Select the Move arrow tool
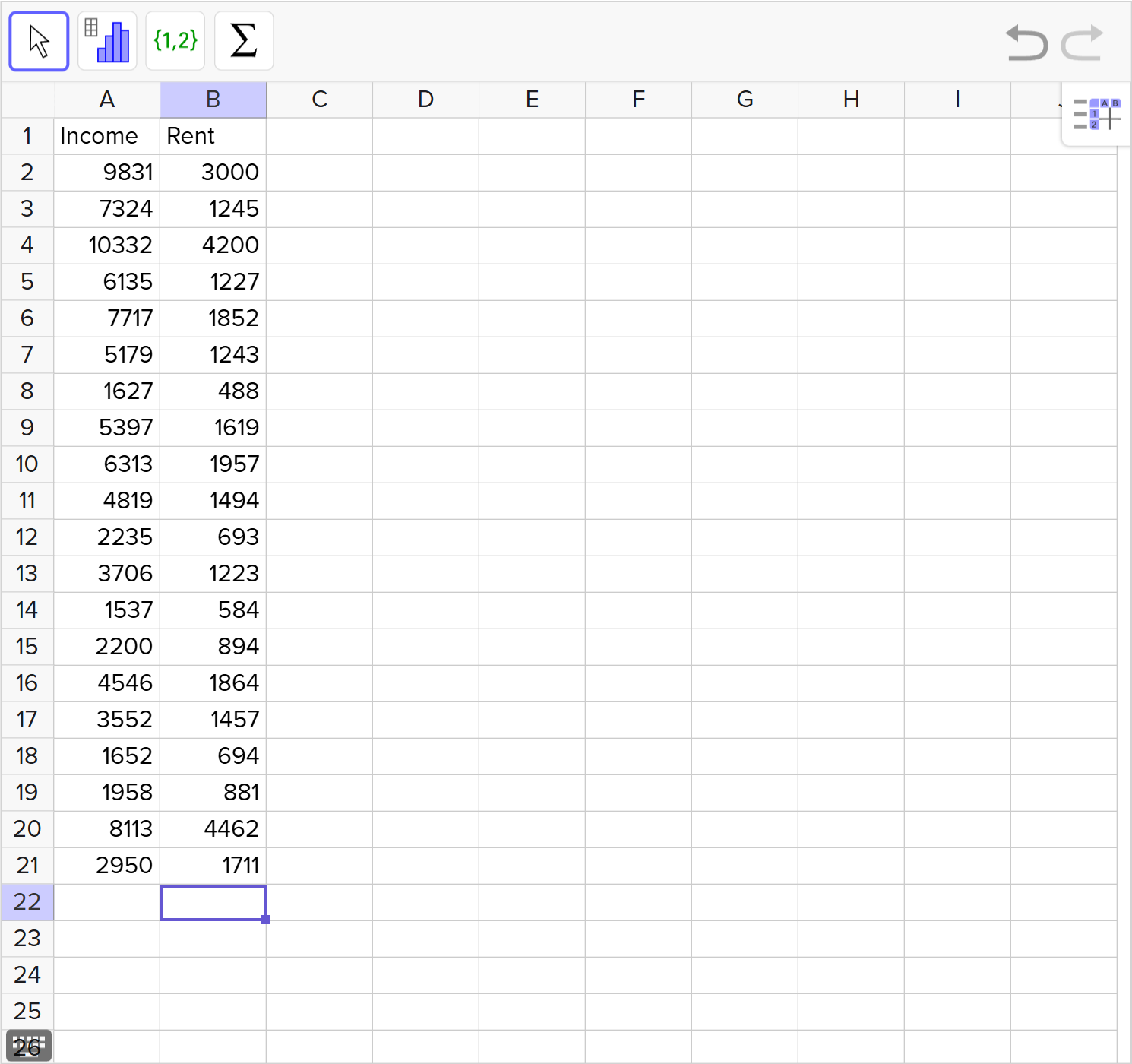1132x1064 pixels. pos(39,41)
